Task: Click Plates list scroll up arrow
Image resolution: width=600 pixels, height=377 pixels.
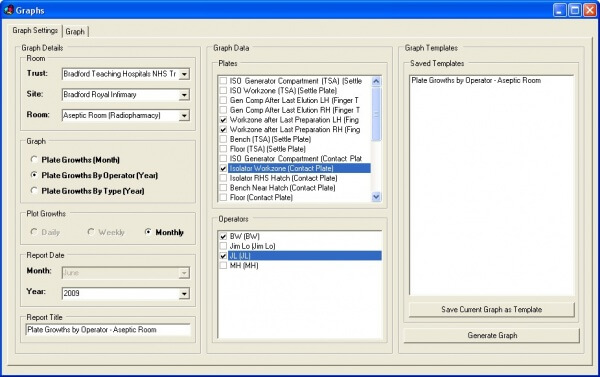Action: coord(376,81)
